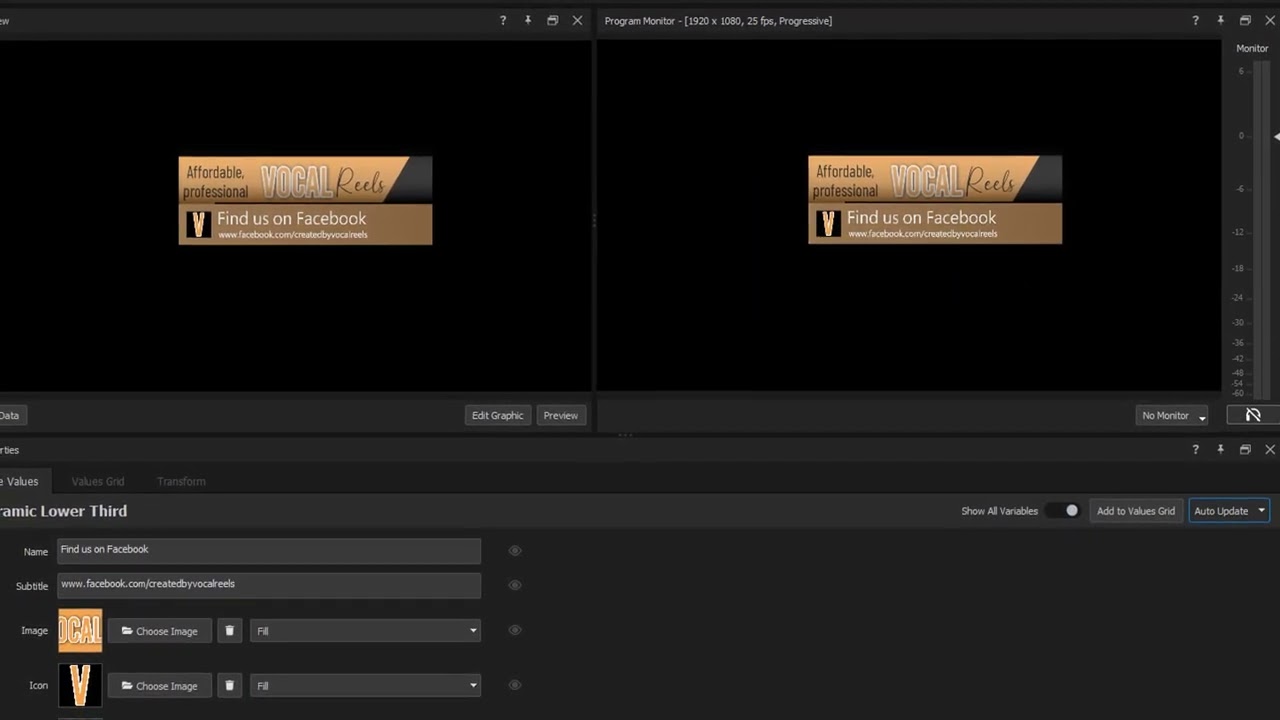Click the Subtitle text field
Image resolution: width=1280 pixels, height=720 pixels.
tap(269, 585)
